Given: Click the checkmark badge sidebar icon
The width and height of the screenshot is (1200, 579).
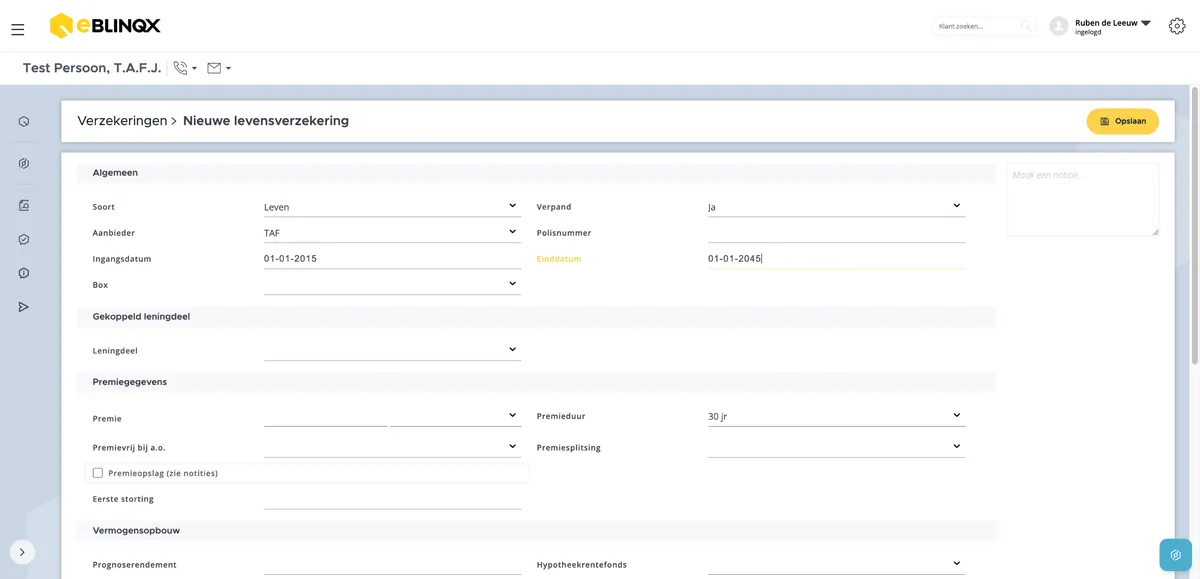Looking at the screenshot, I should (x=24, y=240).
